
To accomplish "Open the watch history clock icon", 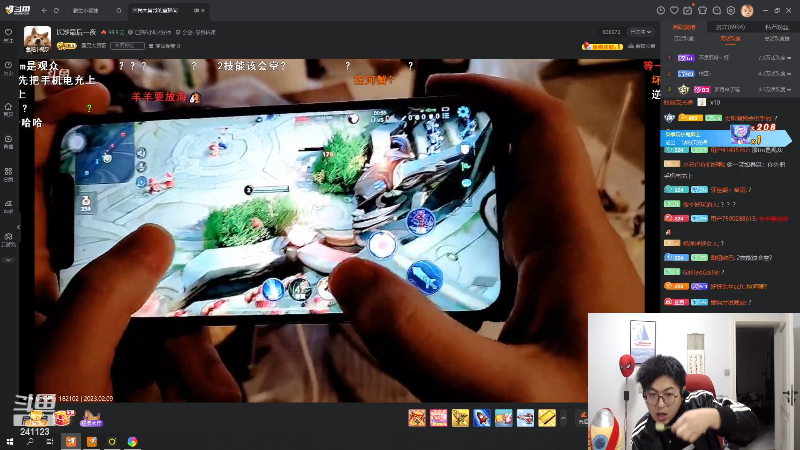I will point(661,10).
